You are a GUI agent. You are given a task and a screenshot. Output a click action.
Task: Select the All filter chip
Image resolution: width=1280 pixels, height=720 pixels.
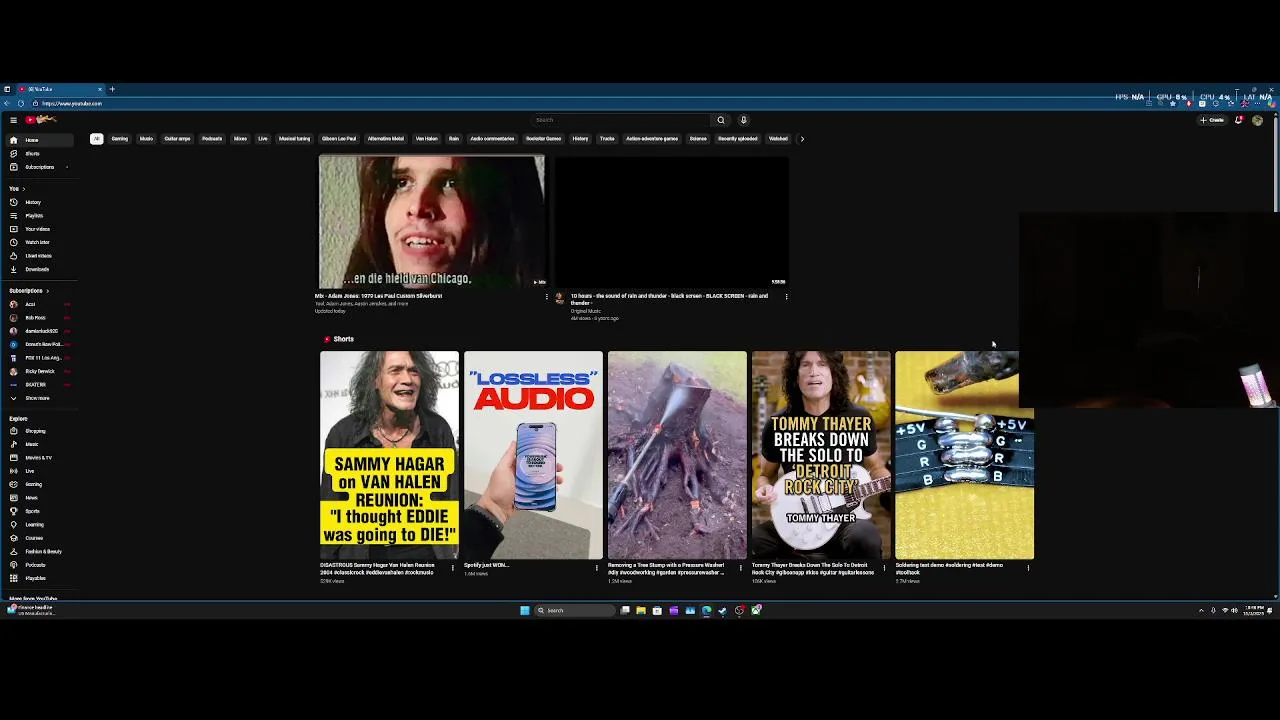tap(96, 139)
